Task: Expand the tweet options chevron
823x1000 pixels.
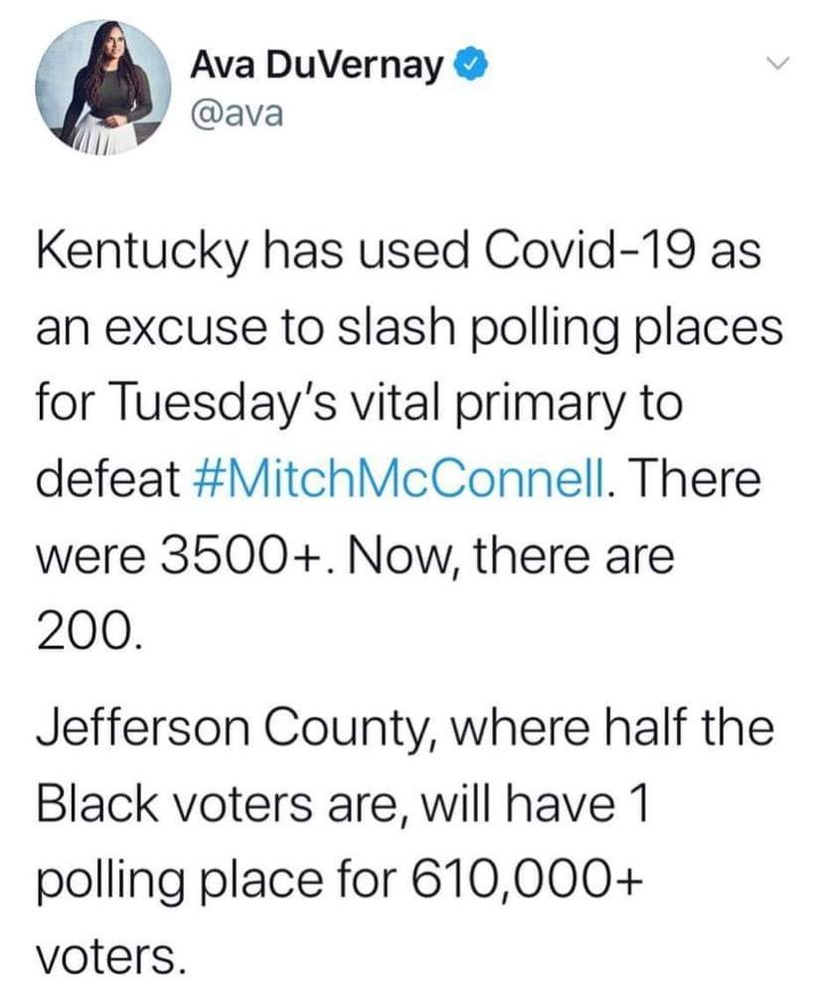Action: click(x=778, y=63)
